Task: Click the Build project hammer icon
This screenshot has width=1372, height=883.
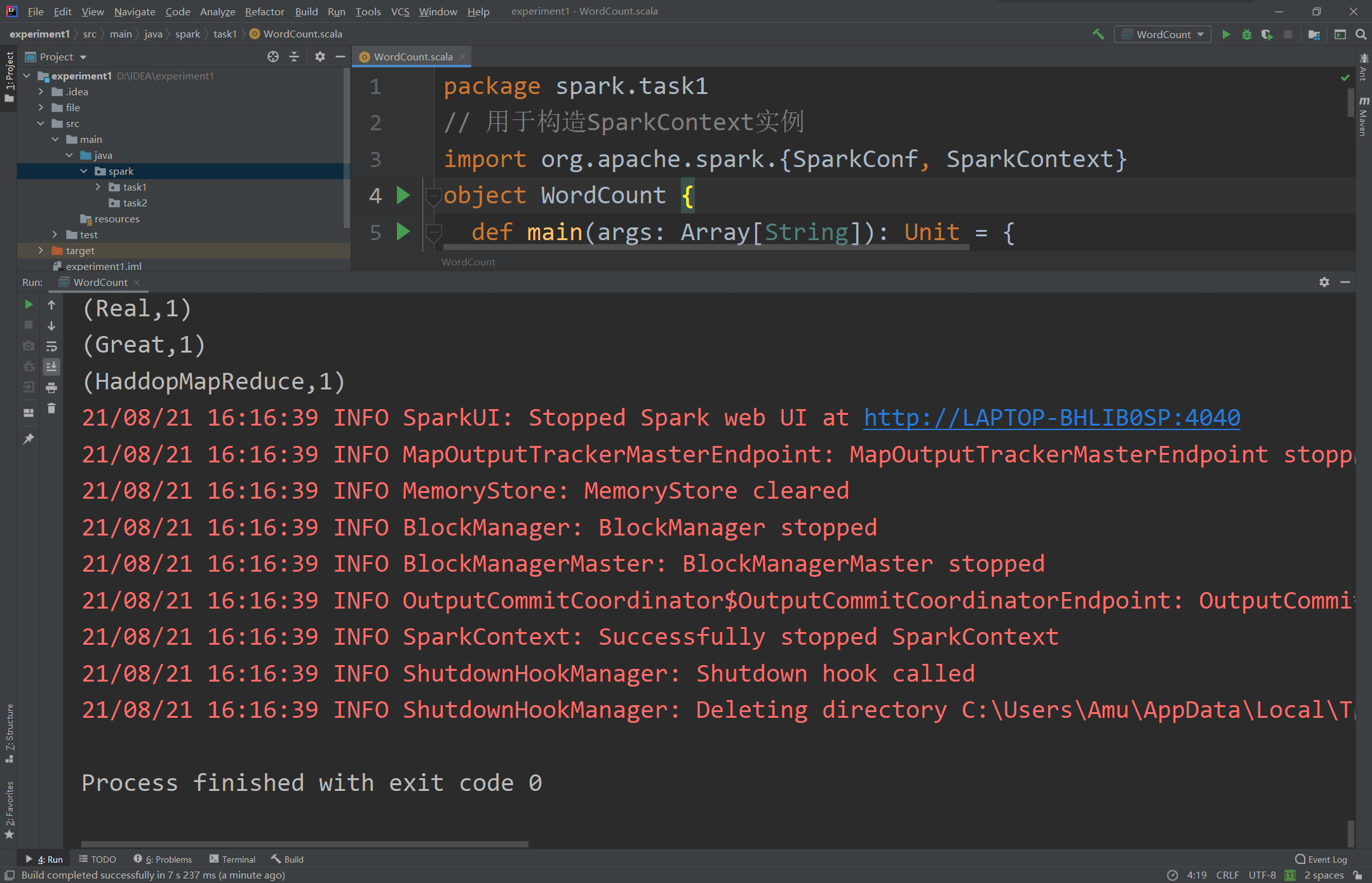Action: pos(1098,34)
